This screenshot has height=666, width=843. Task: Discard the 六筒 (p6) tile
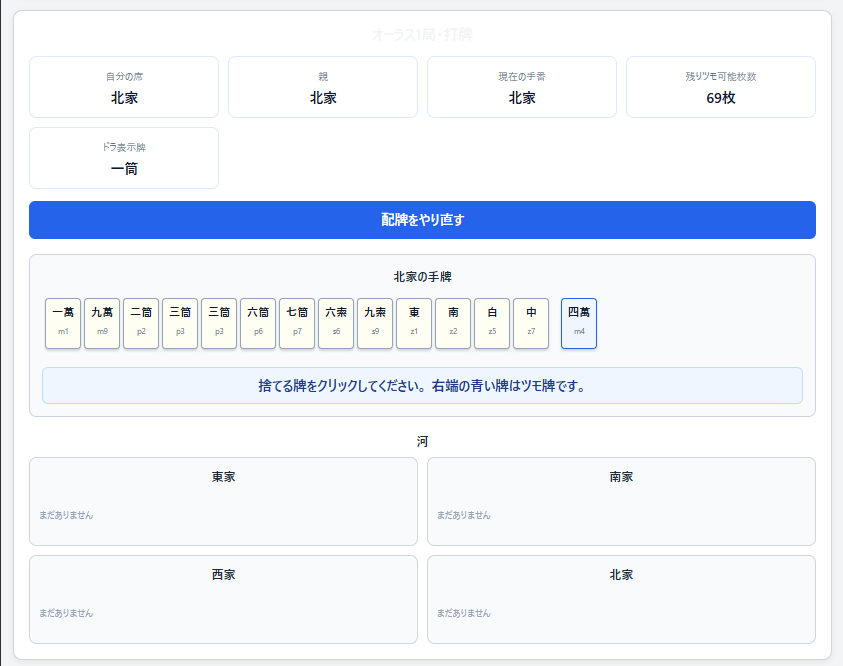[258, 324]
